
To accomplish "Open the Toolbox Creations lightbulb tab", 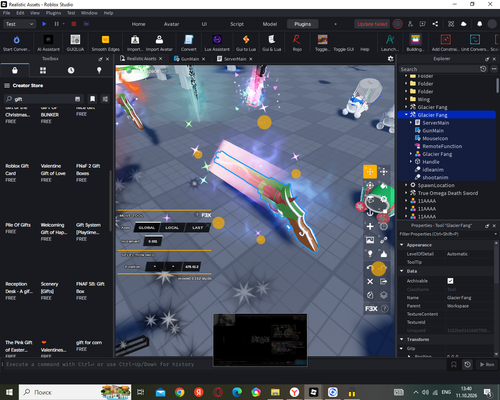I will tap(99, 70).
